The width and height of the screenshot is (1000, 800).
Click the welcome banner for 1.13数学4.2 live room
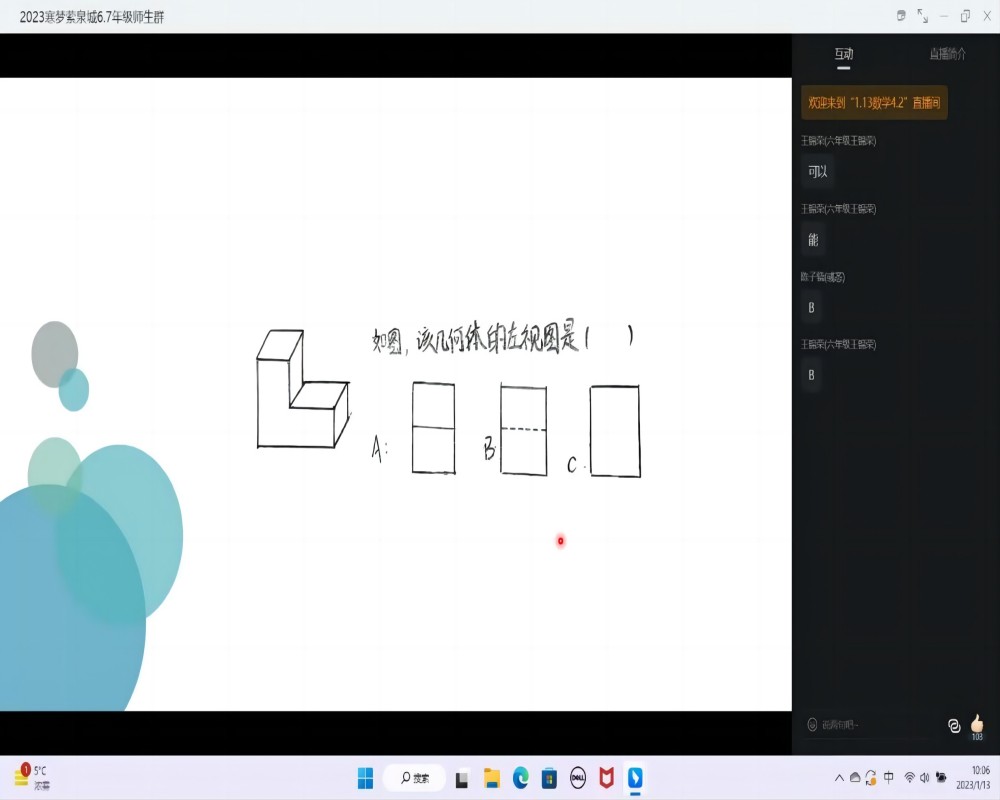[x=874, y=103]
